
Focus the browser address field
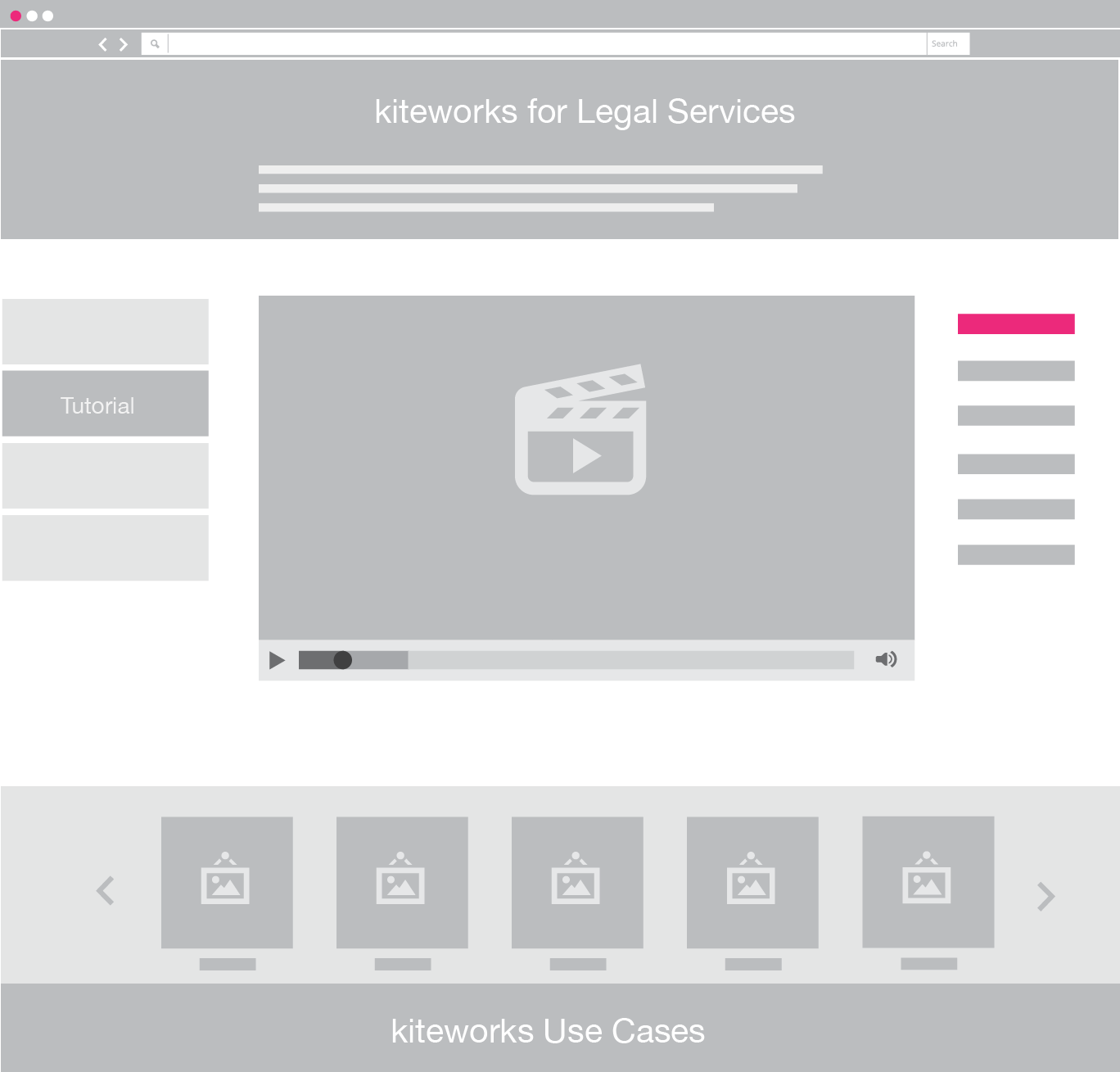(547, 44)
